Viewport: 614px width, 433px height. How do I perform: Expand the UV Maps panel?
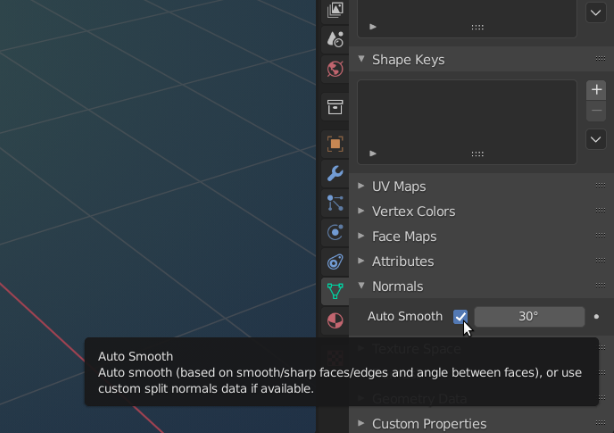click(361, 186)
